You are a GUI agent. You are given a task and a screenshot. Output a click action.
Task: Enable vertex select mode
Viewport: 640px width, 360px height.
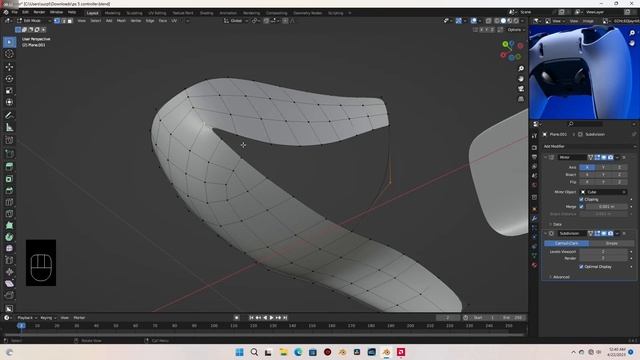pos(57,21)
